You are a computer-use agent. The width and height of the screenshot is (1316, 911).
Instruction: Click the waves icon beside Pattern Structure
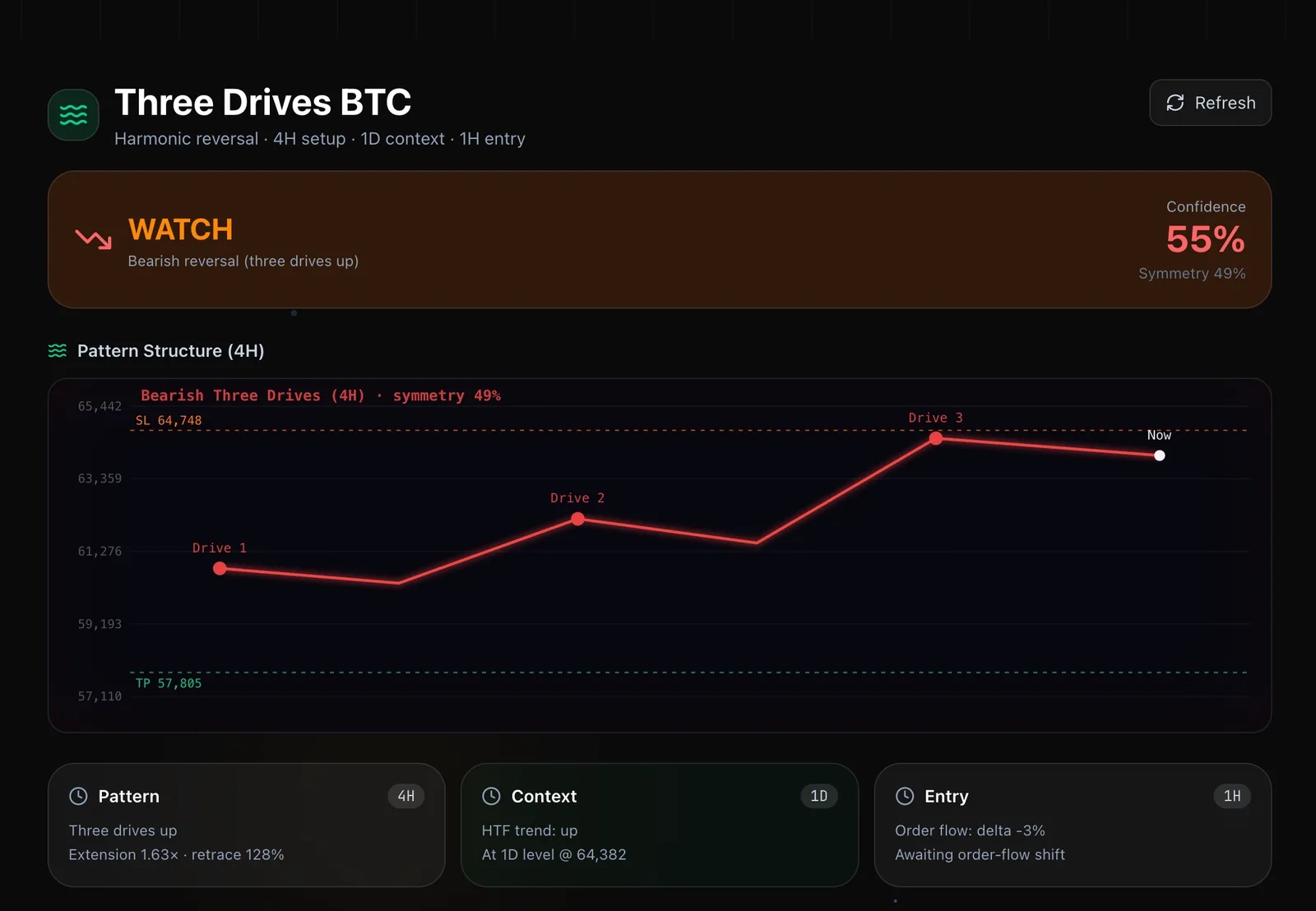[58, 351]
